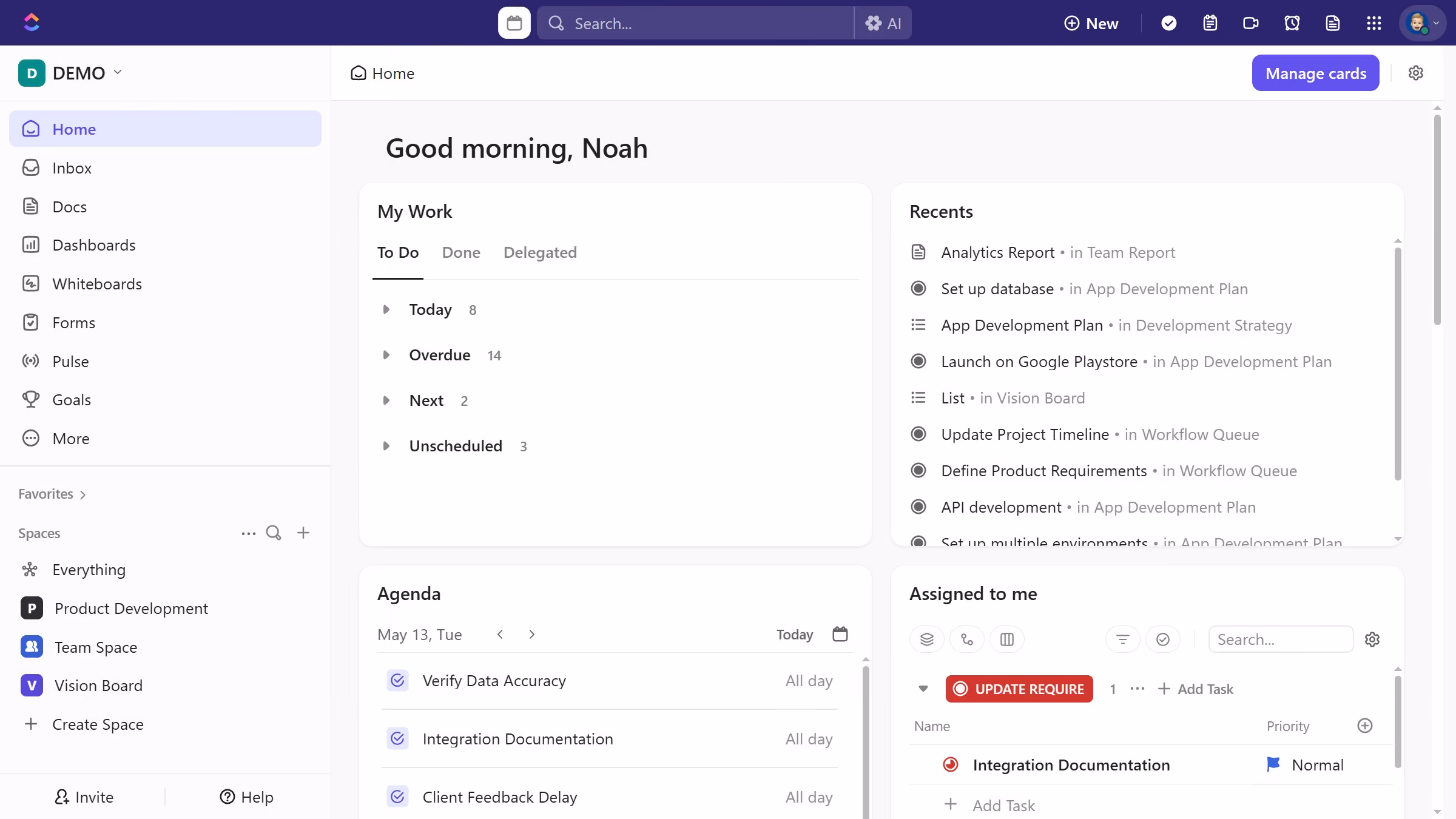Open Dashboards from the sidebar

165,244
